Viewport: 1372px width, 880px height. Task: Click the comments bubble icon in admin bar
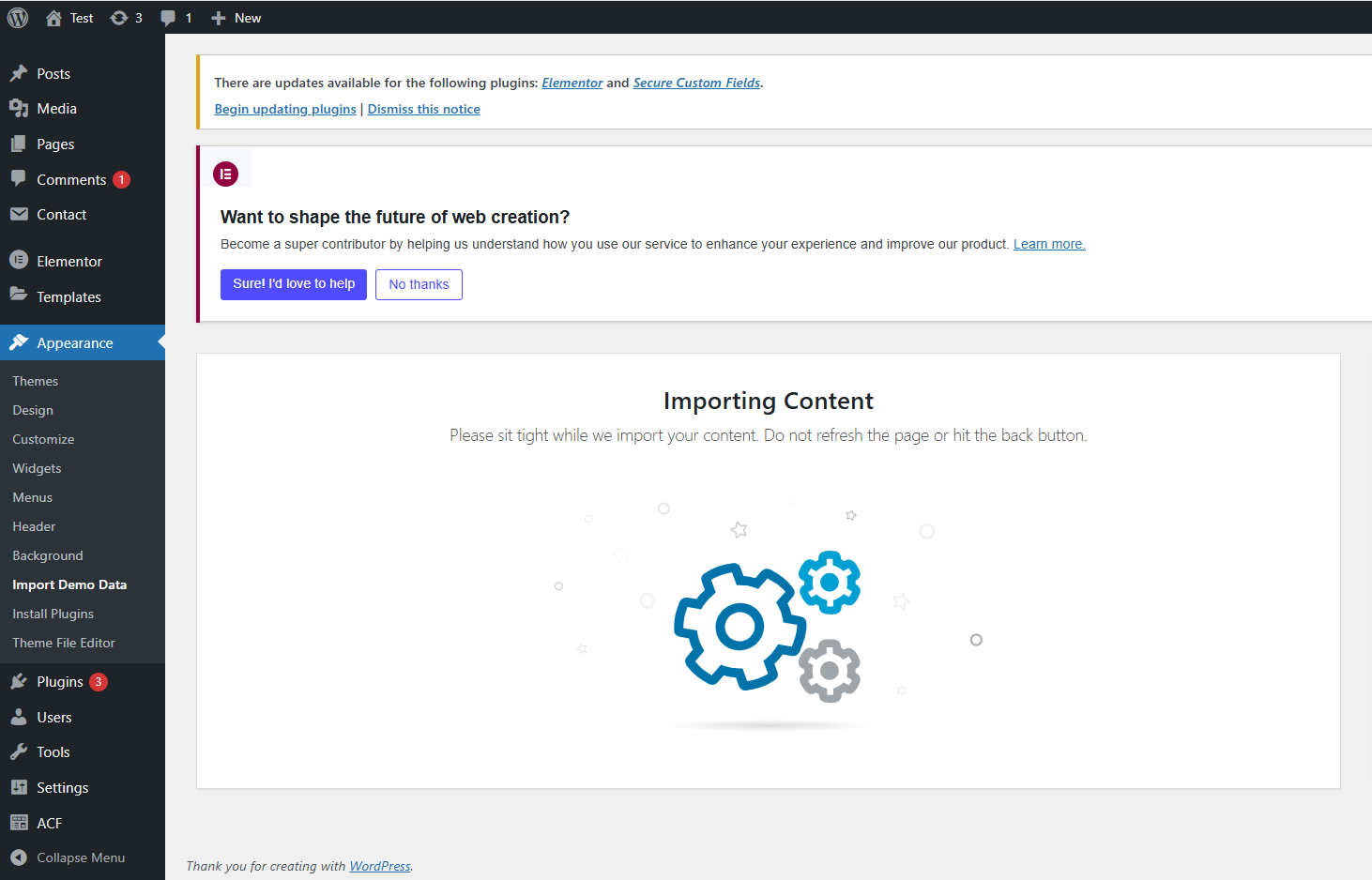point(168,18)
